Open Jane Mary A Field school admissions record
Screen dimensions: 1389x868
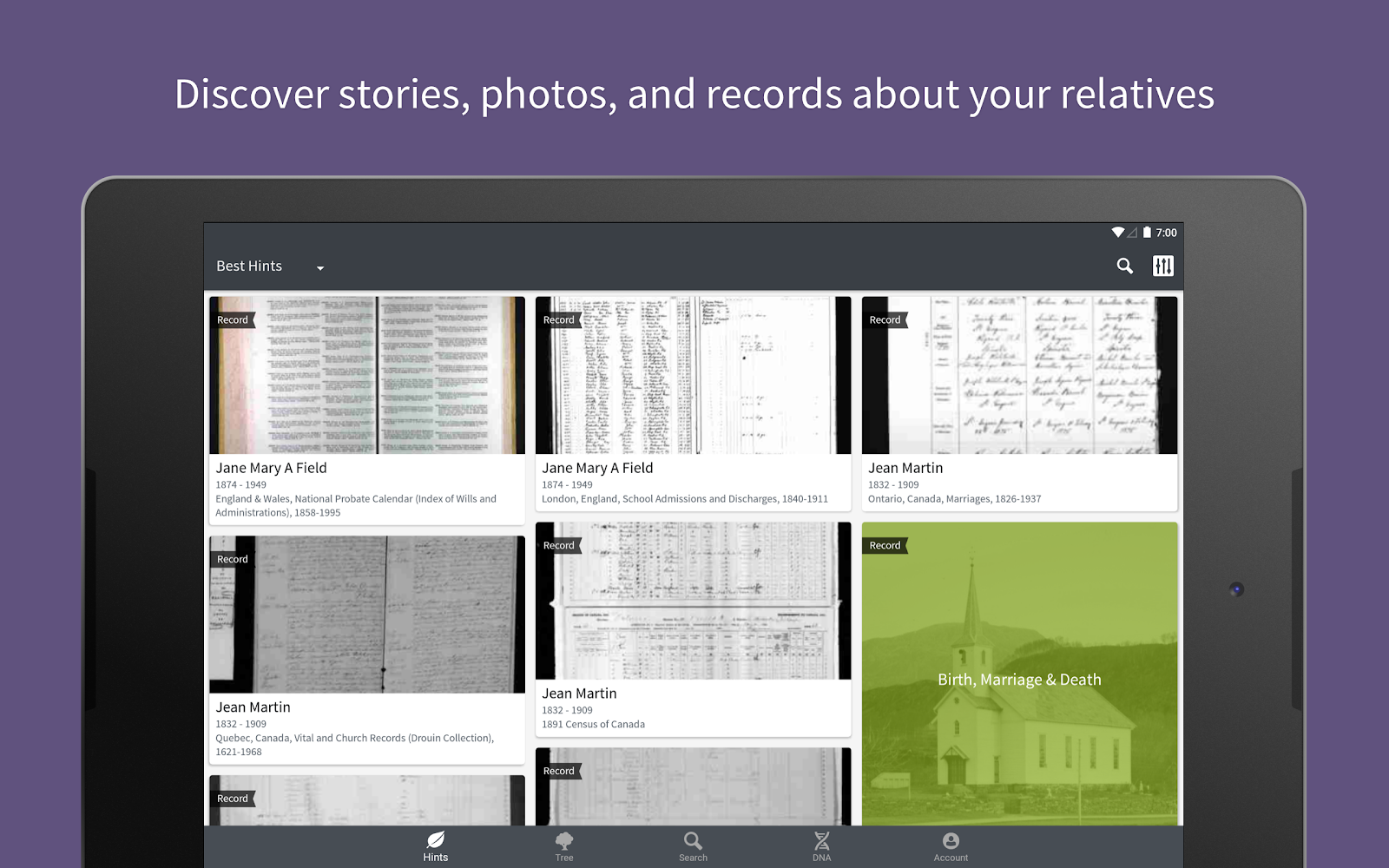point(694,375)
